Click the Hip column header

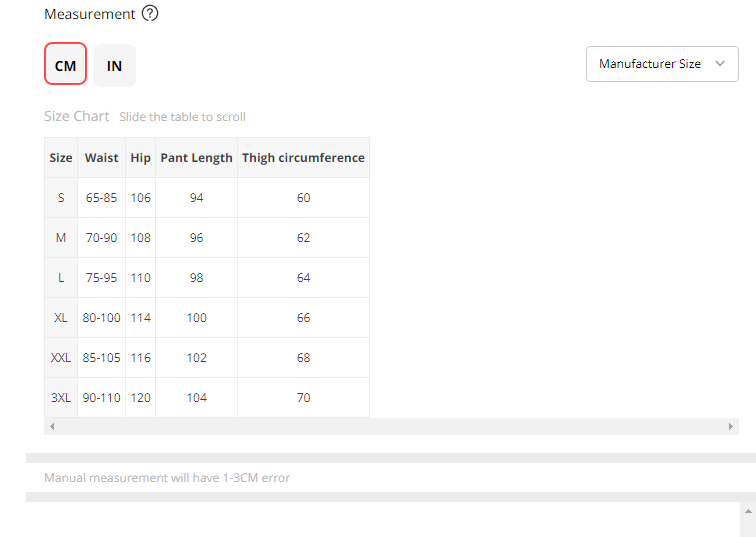click(141, 158)
